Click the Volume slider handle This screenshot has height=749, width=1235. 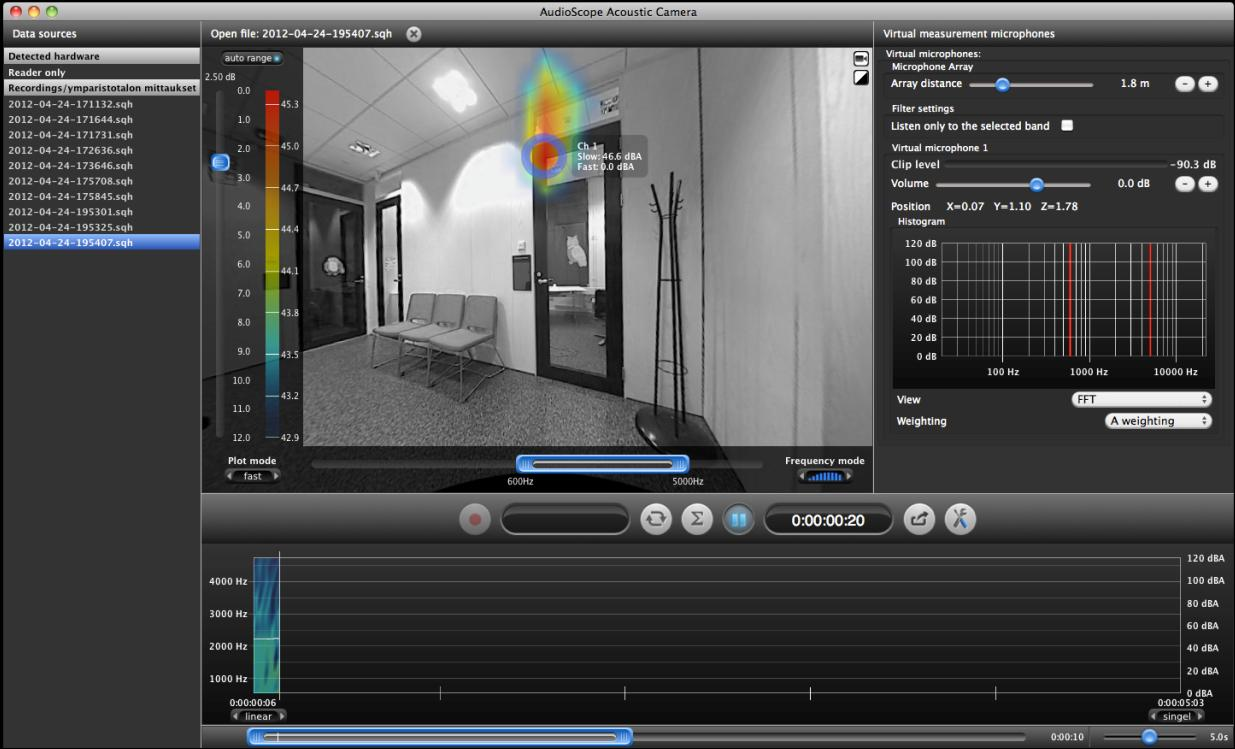pyautogui.click(x=1037, y=185)
